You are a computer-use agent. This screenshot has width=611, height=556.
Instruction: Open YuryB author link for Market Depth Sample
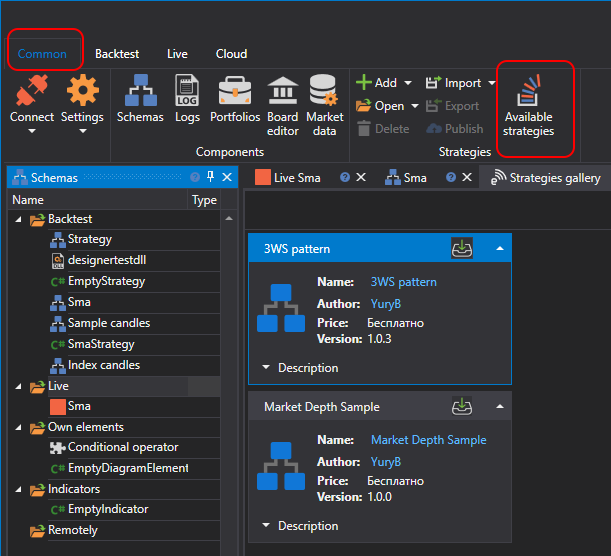[386, 462]
